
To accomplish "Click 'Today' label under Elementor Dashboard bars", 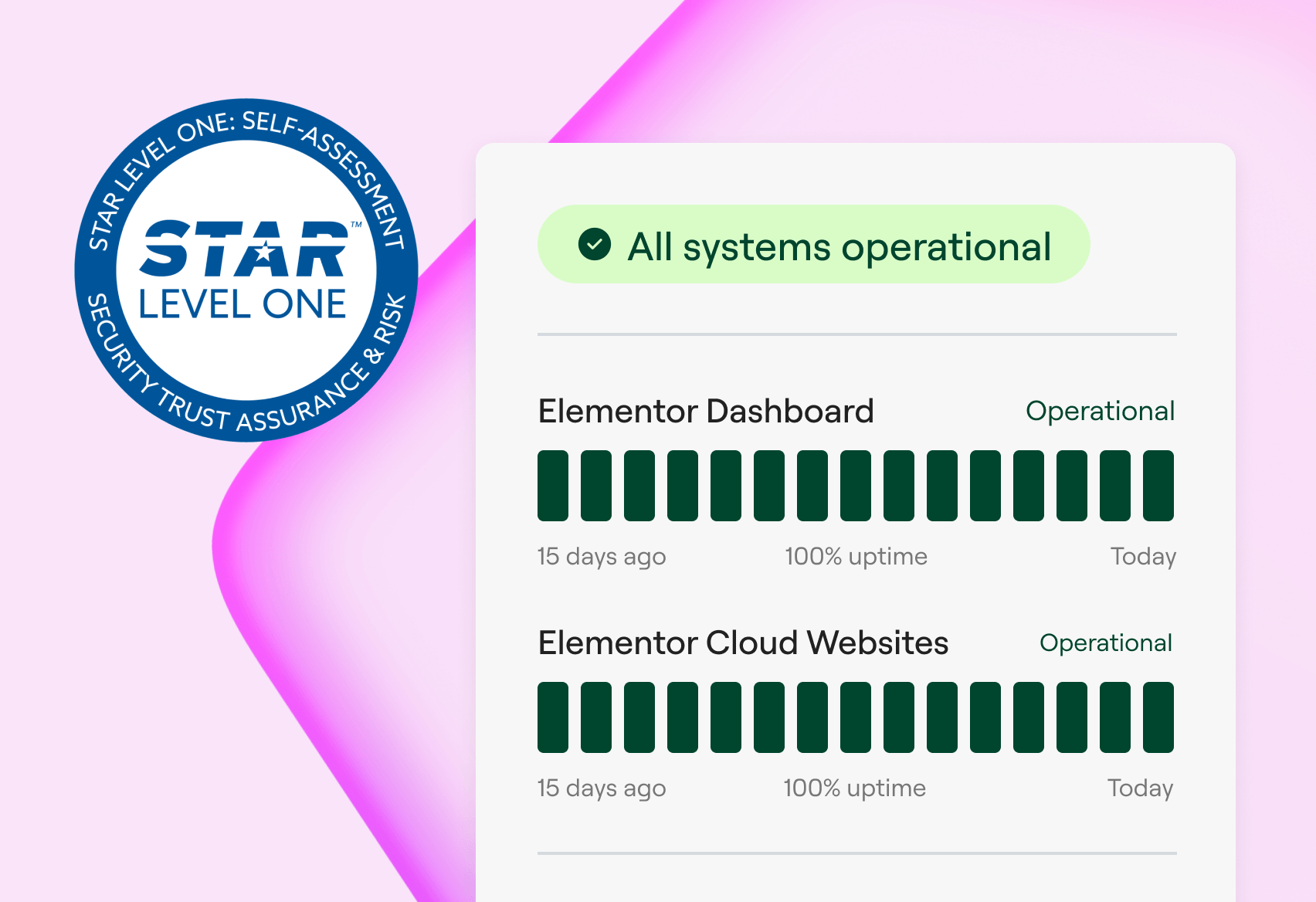I will (1142, 556).
